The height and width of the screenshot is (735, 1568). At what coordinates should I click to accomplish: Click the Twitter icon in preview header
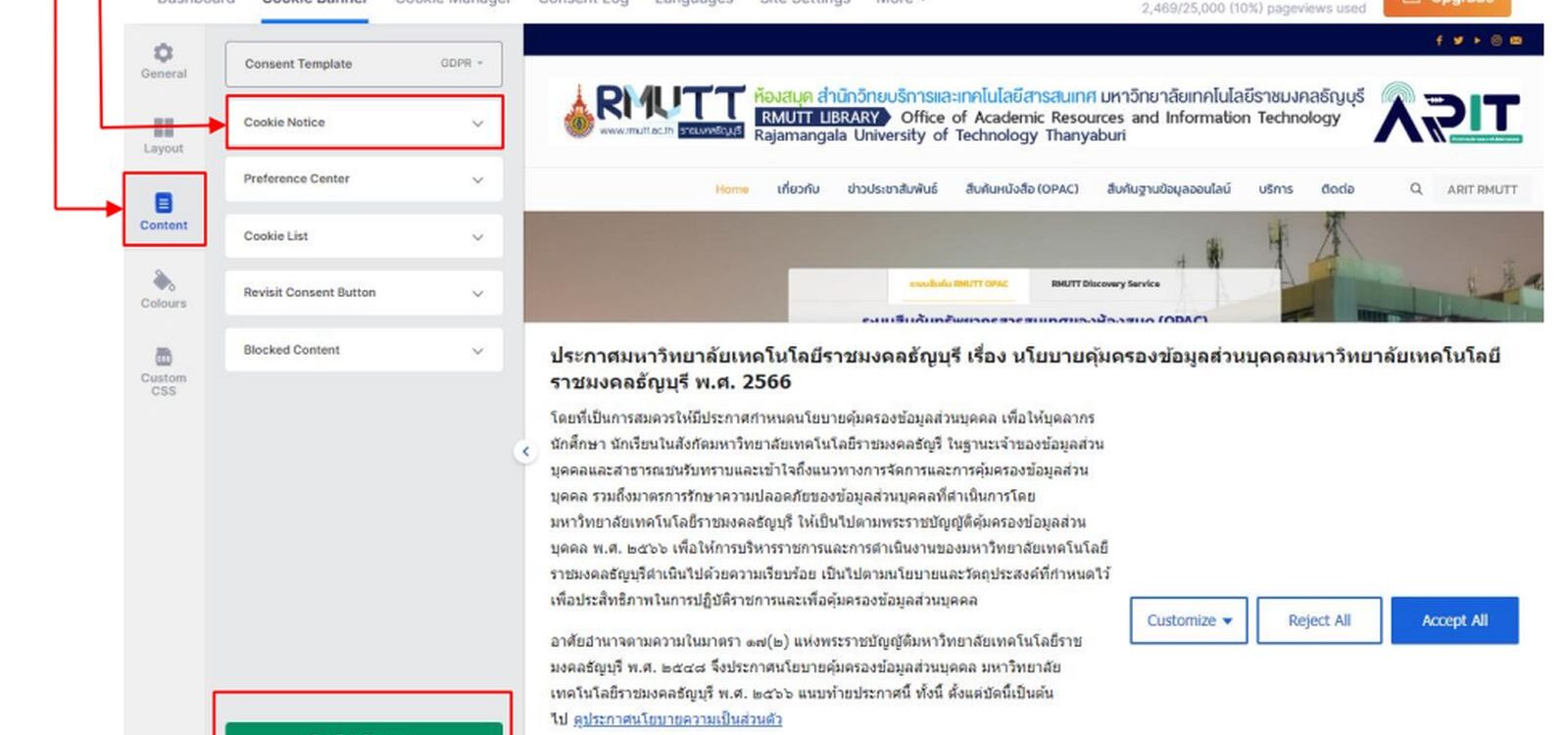(1457, 40)
